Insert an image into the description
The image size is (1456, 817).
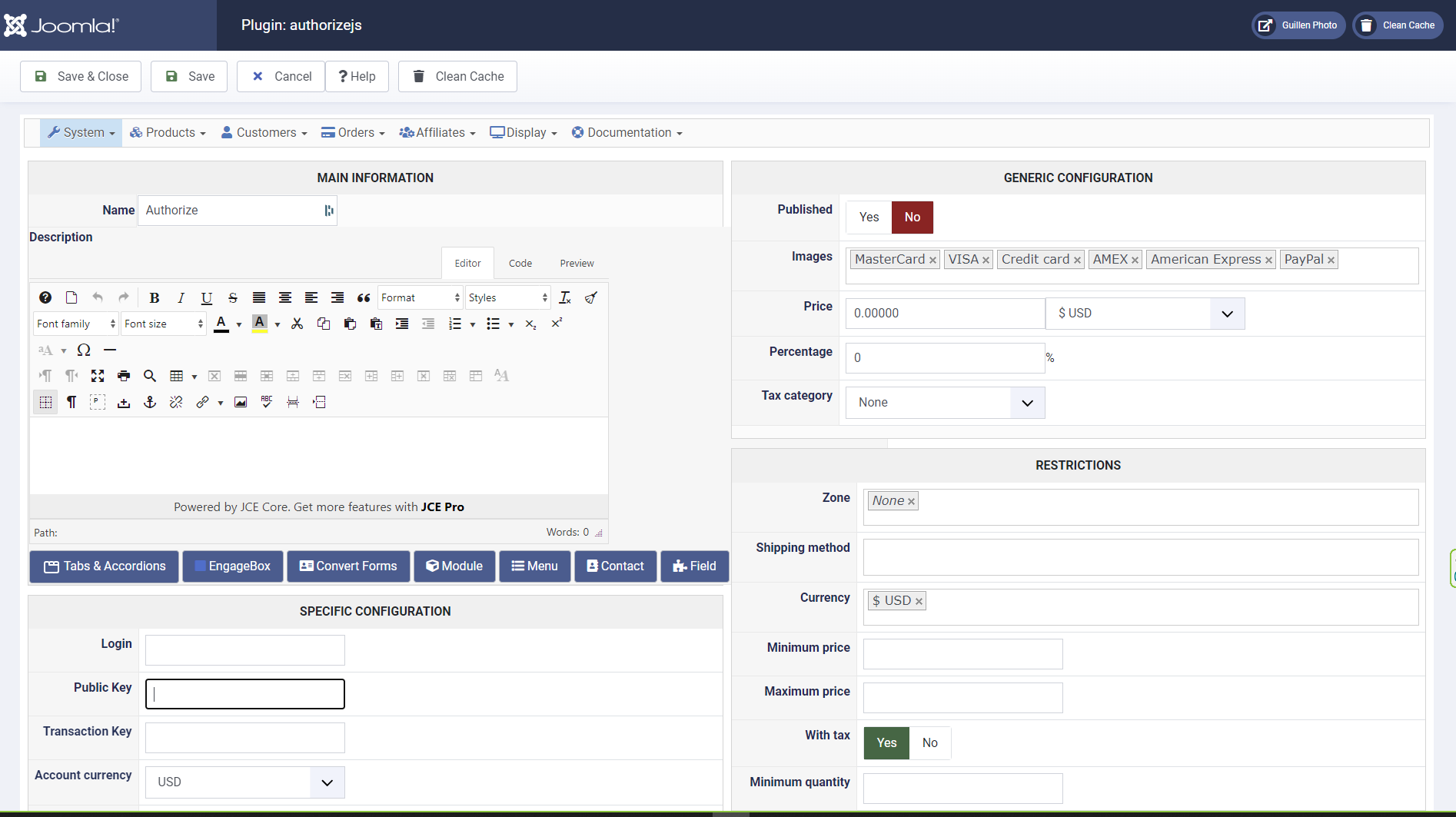click(x=241, y=403)
